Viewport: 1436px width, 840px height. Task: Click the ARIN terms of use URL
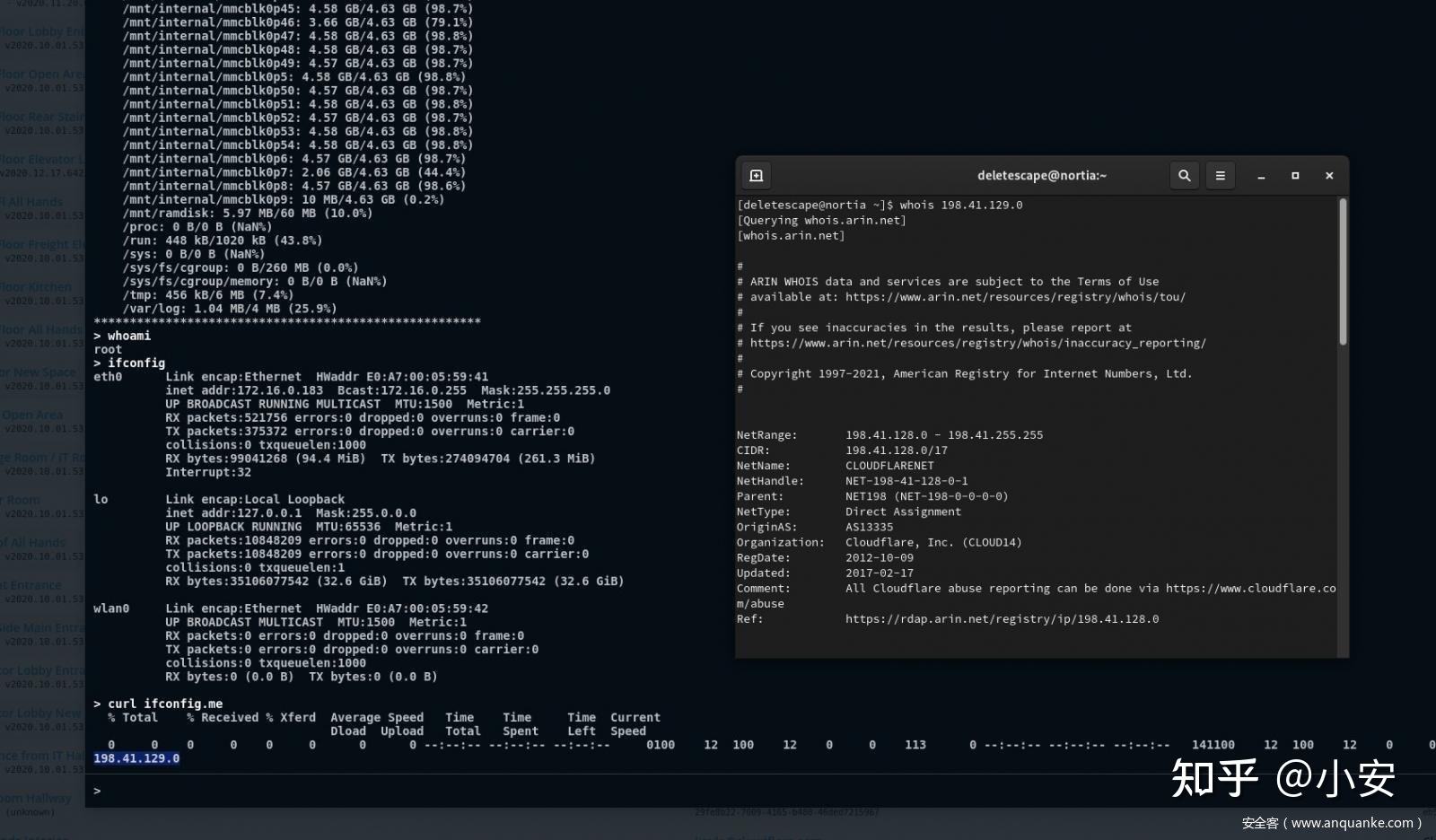[x=1015, y=297]
